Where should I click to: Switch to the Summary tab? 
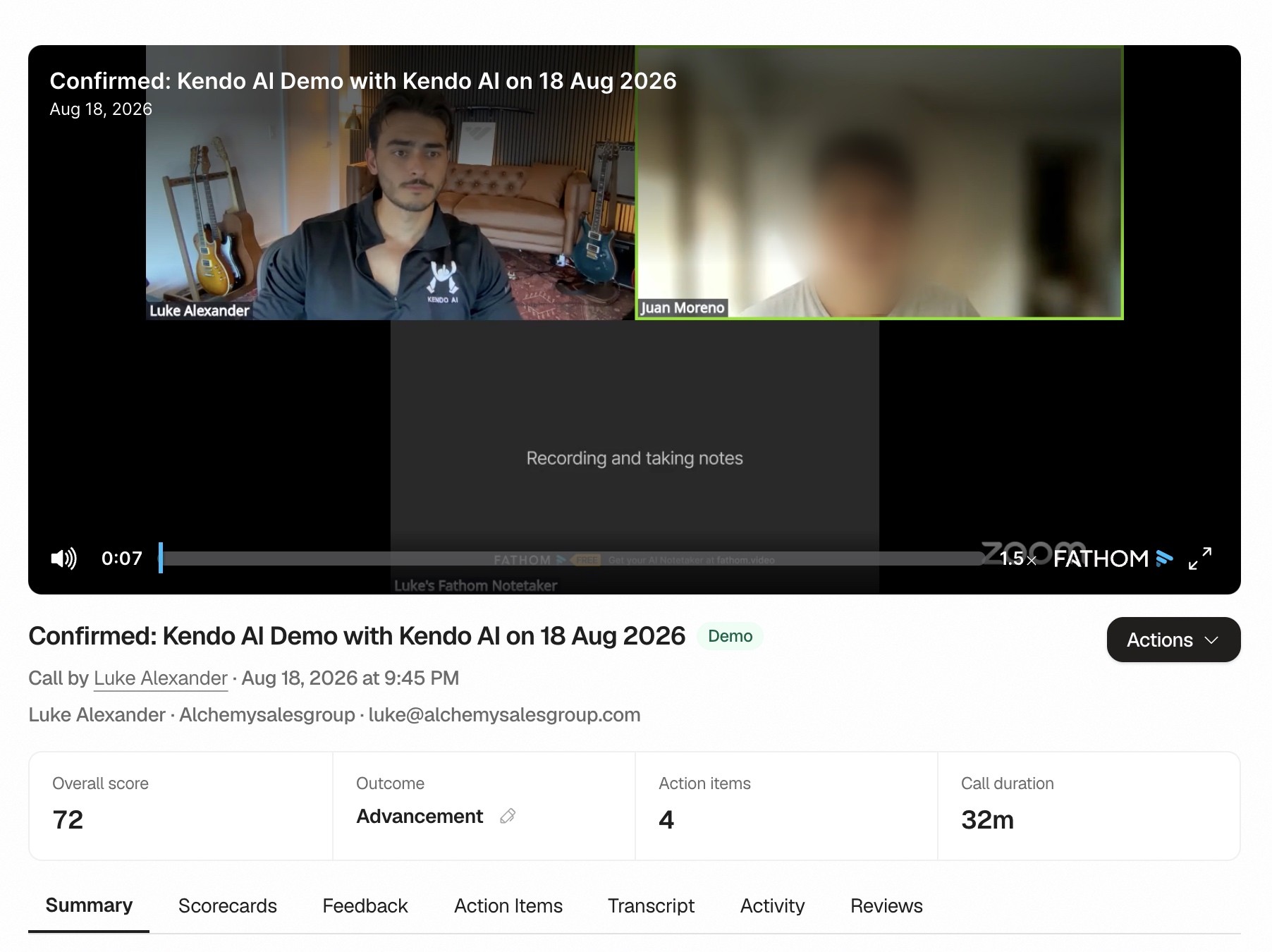click(x=89, y=905)
